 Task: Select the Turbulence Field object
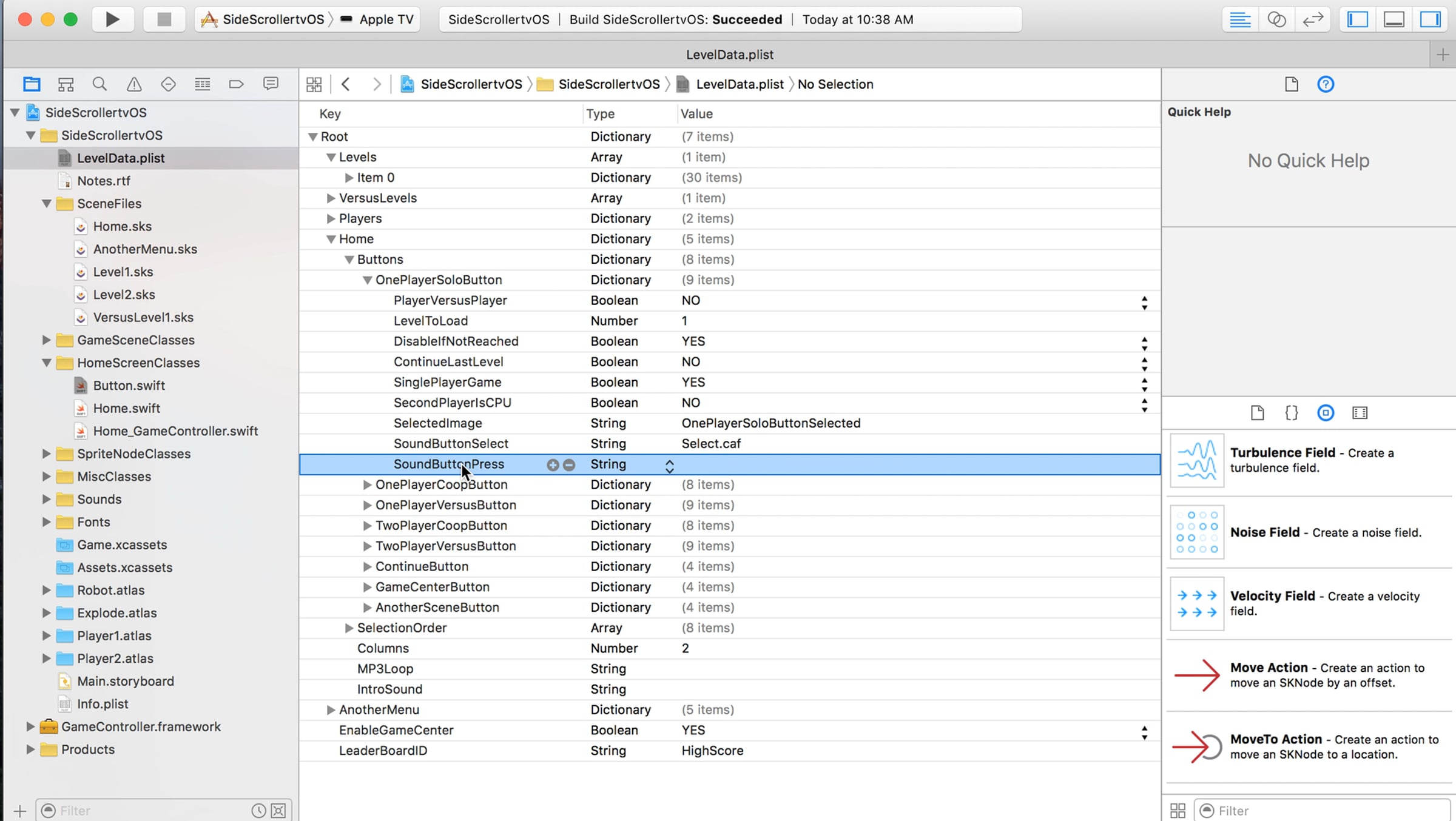coord(1310,461)
